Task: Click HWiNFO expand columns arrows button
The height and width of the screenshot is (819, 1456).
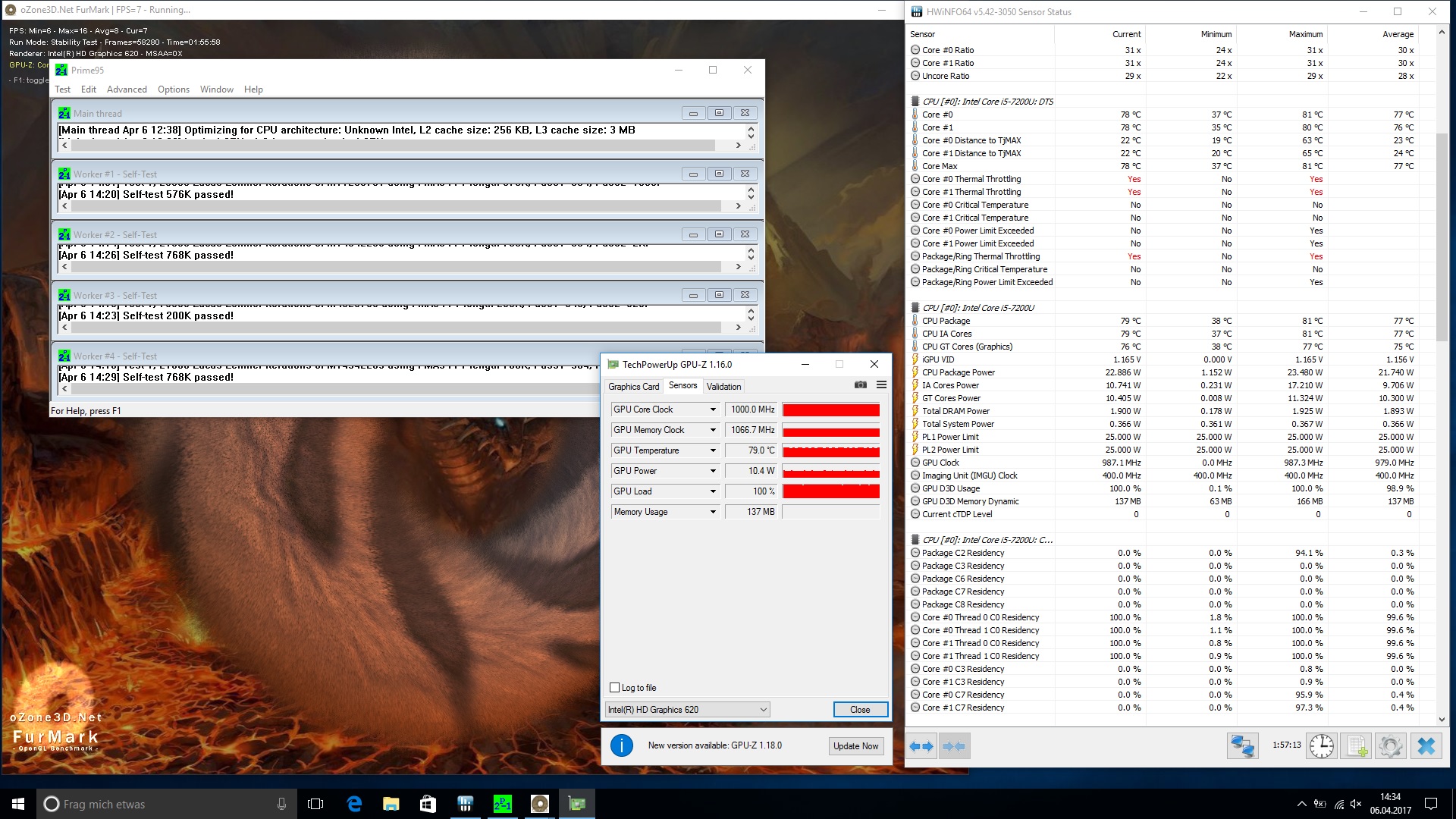Action: (x=922, y=746)
